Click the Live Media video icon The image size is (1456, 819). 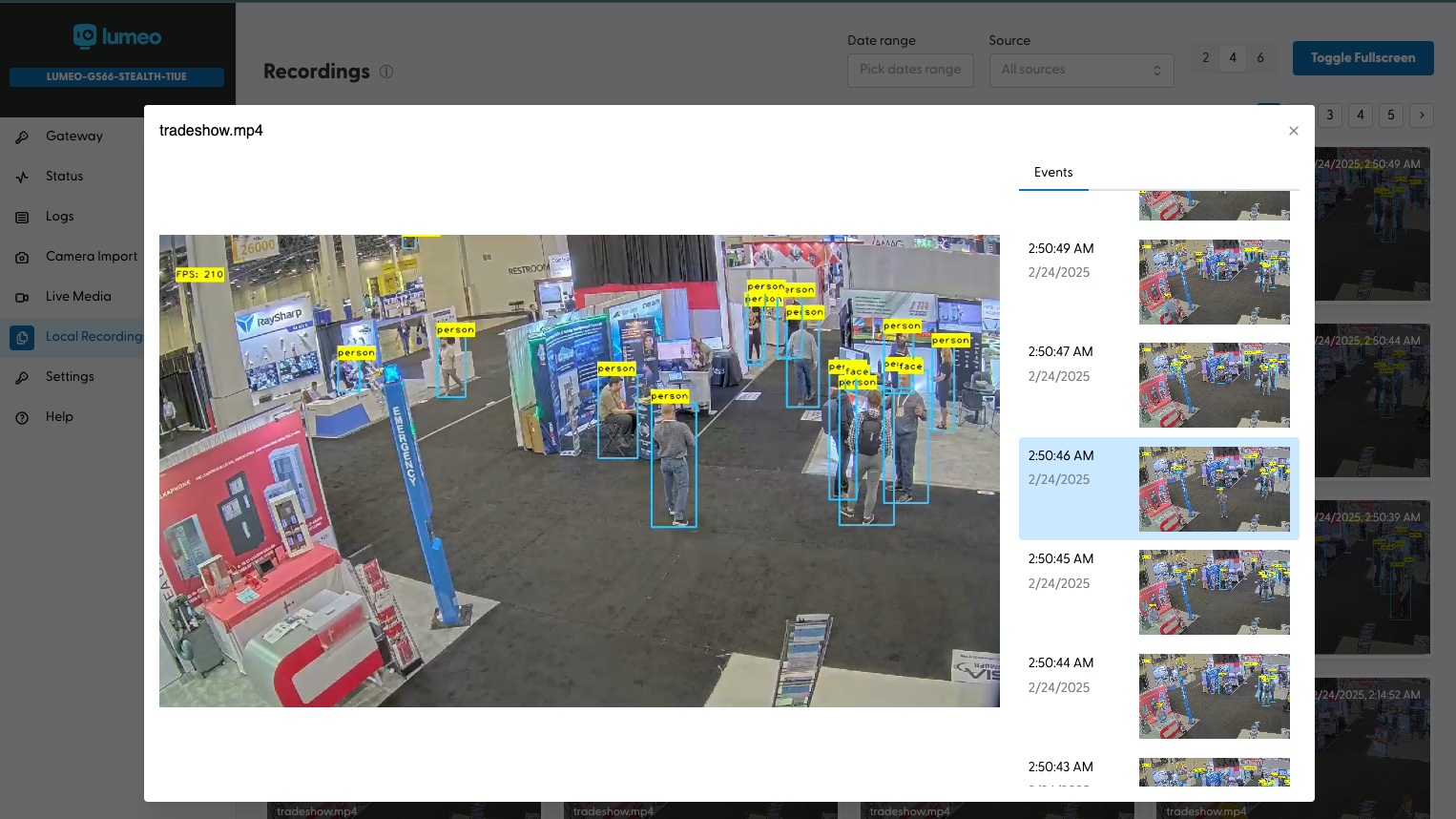pos(22,297)
